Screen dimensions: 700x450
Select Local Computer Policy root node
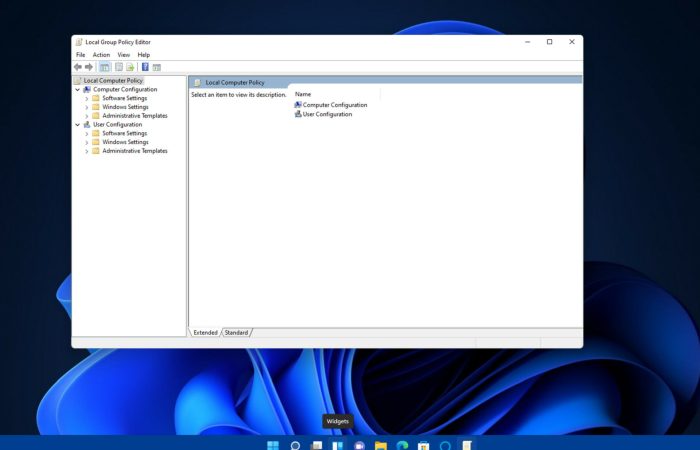coord(113,81)
